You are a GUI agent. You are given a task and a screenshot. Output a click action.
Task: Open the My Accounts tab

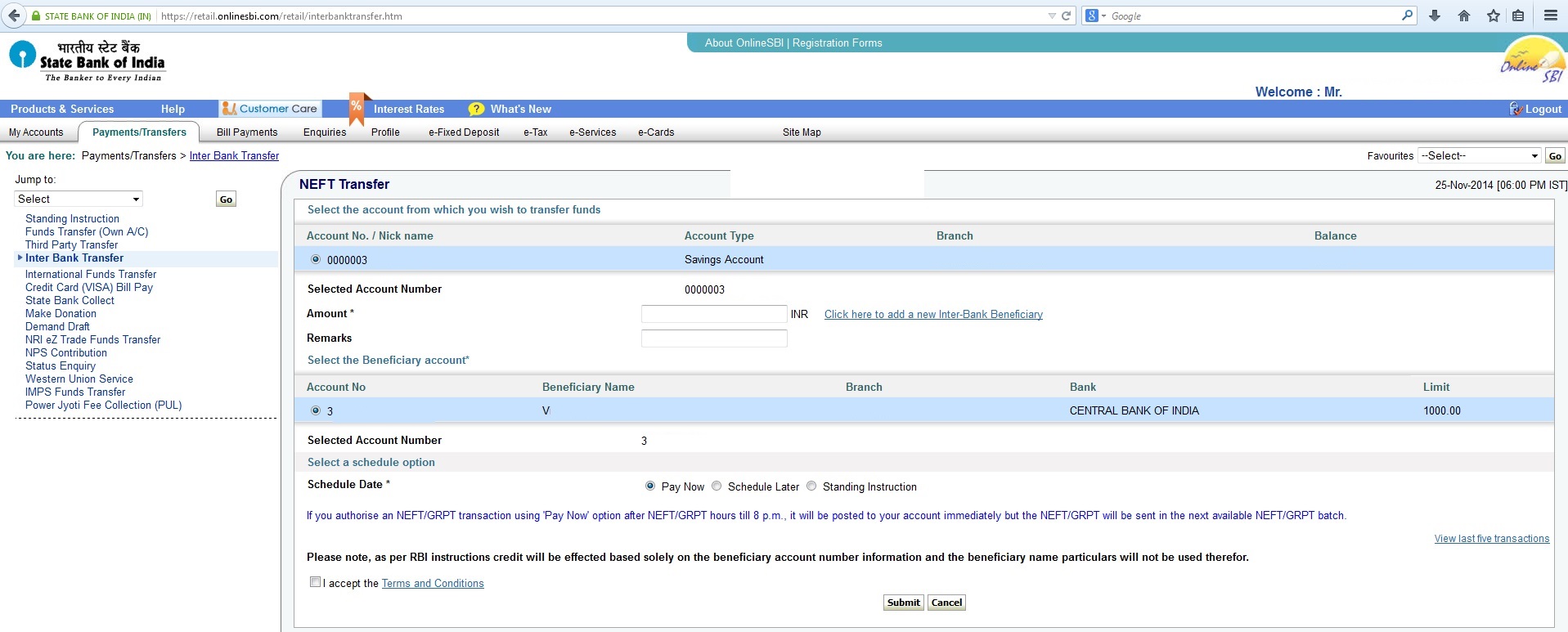tap(36, 132)
